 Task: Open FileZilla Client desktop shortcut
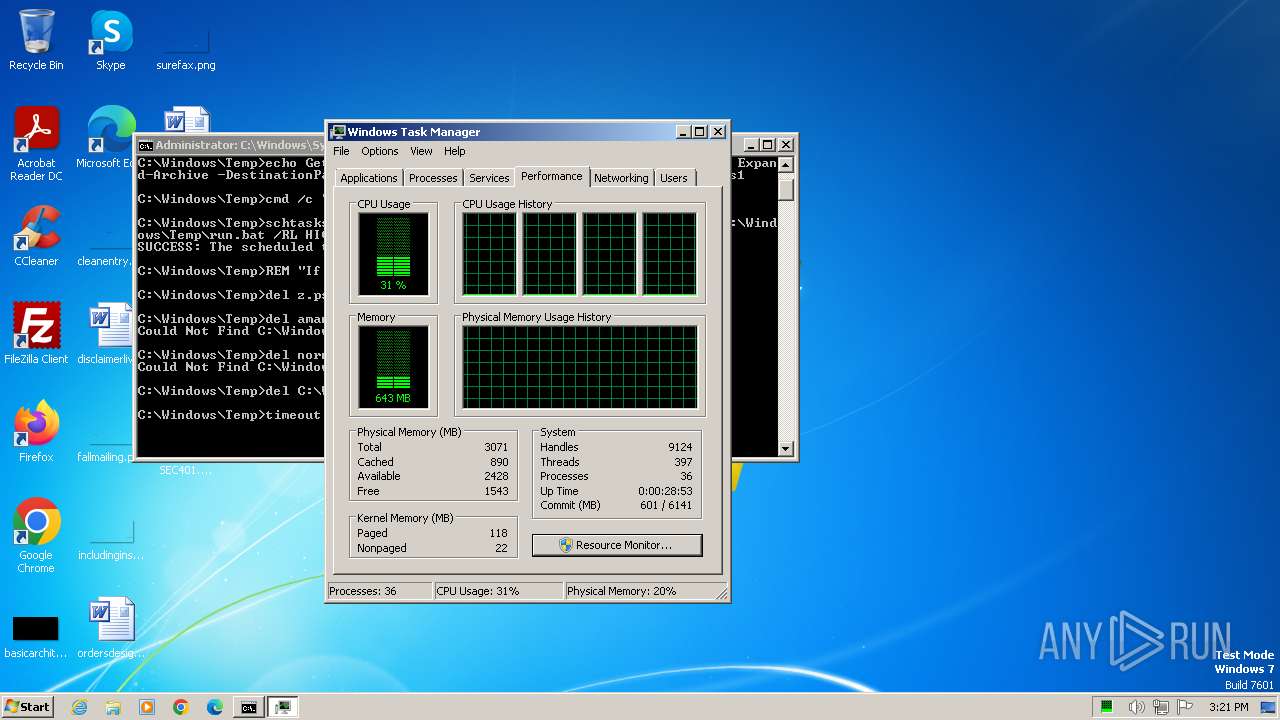click(36, 333)
